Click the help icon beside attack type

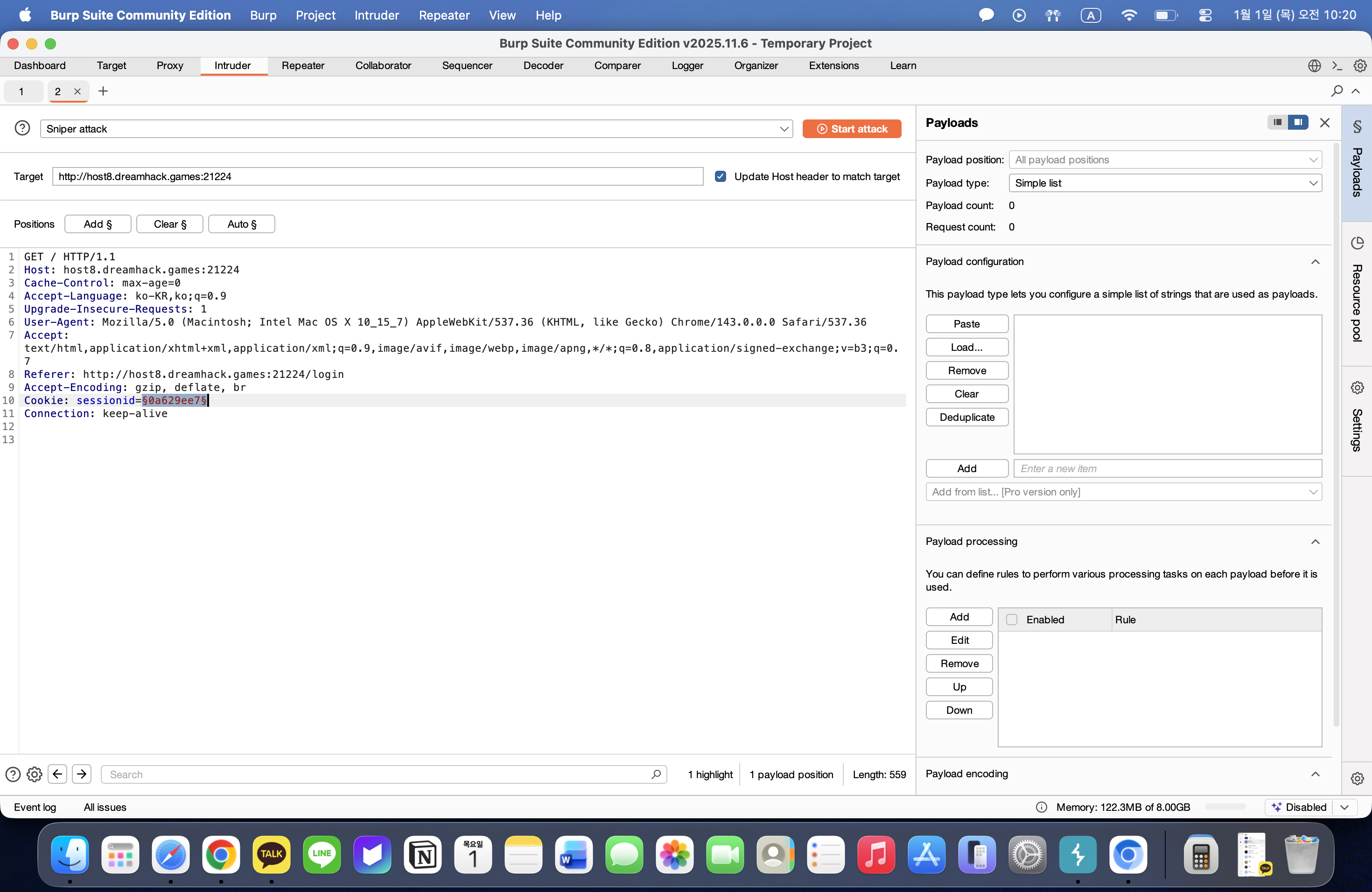pos(22,128)
